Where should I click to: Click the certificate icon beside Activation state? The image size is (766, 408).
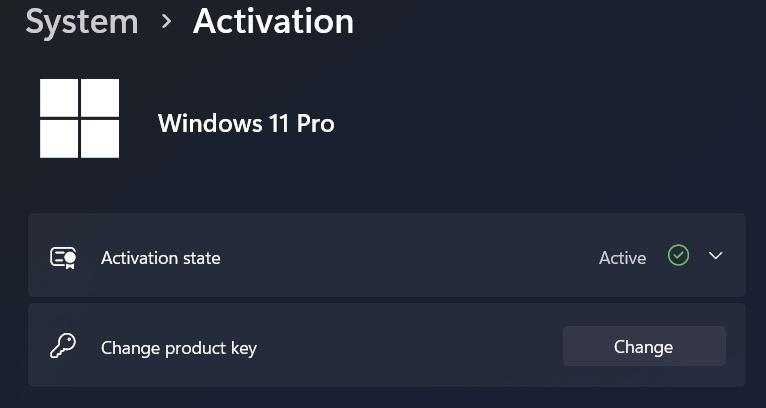coord(64,258)
